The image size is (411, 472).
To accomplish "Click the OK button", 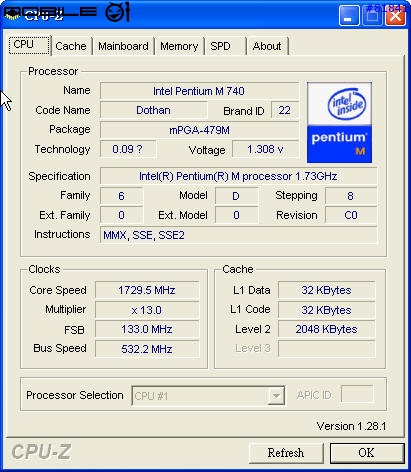I will [367, 453].
